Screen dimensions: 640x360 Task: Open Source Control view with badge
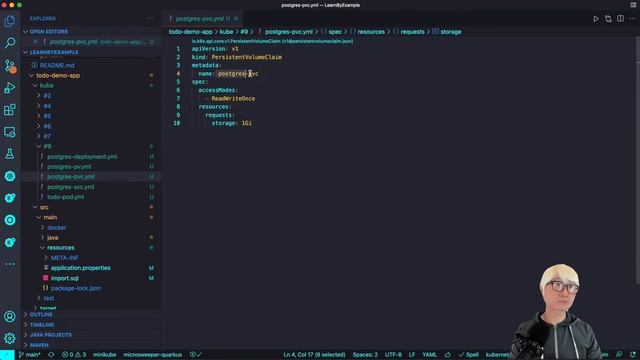(10, 66)
